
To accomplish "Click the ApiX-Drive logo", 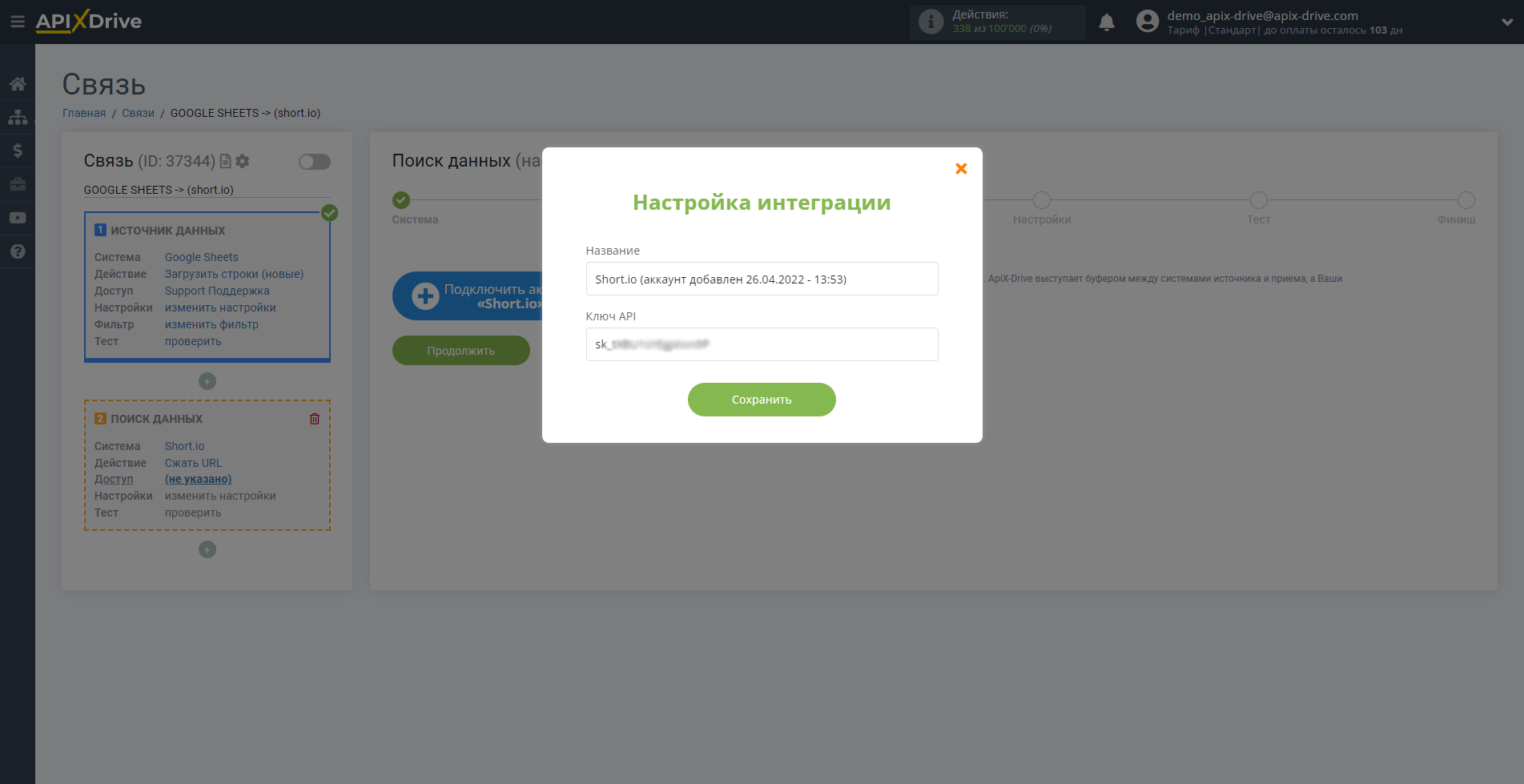I will coord(89,22).
